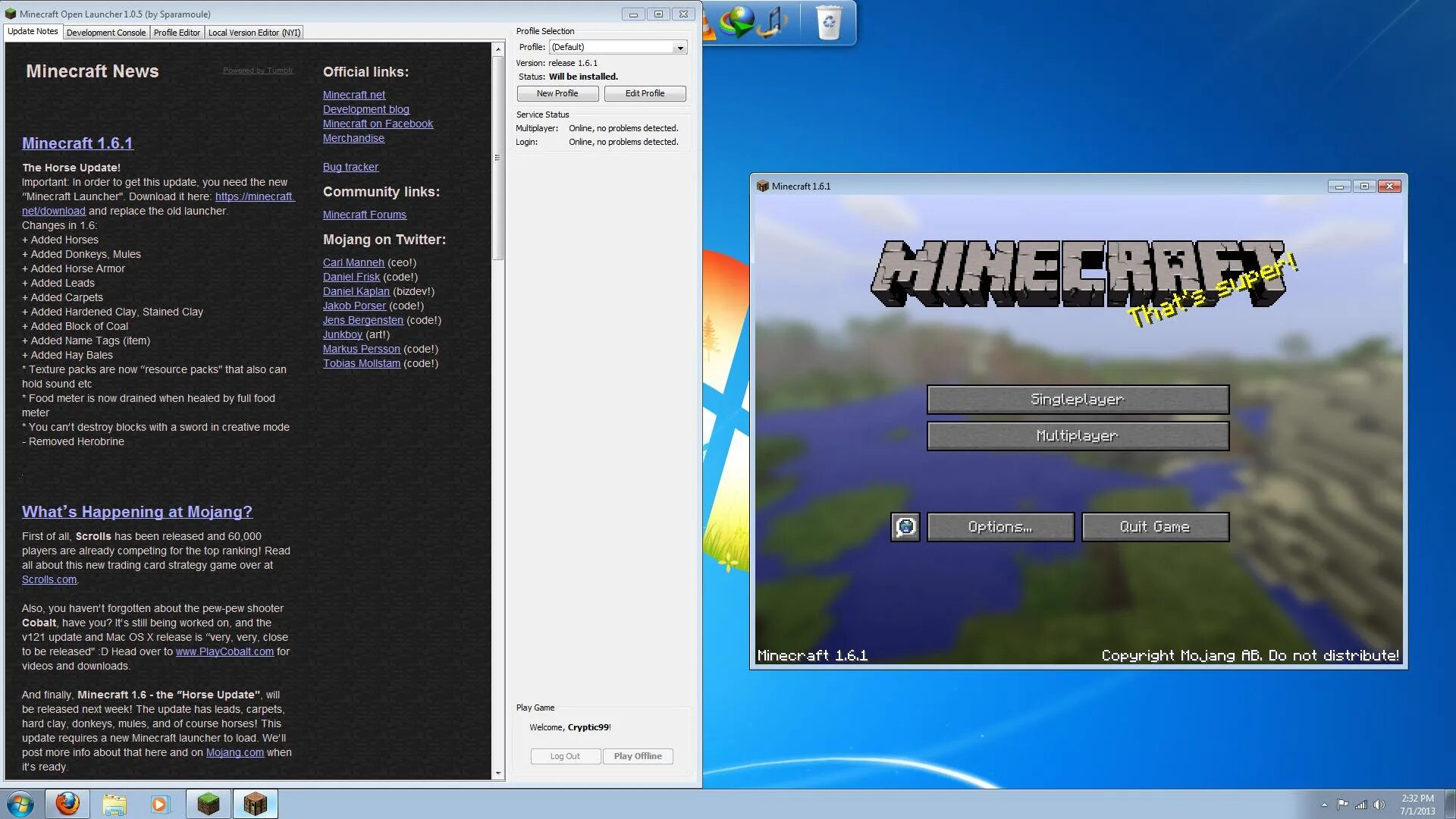Click the Log Out button
The width and height of the screenshot is (1456, 819).
point(565,756)
